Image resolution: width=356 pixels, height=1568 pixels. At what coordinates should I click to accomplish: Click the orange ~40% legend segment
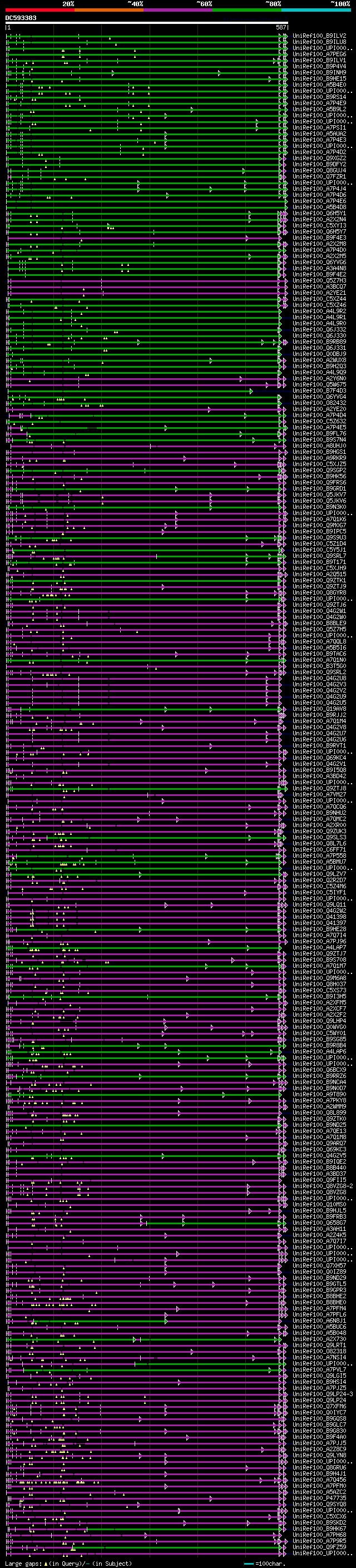click(x=109, y=10)
